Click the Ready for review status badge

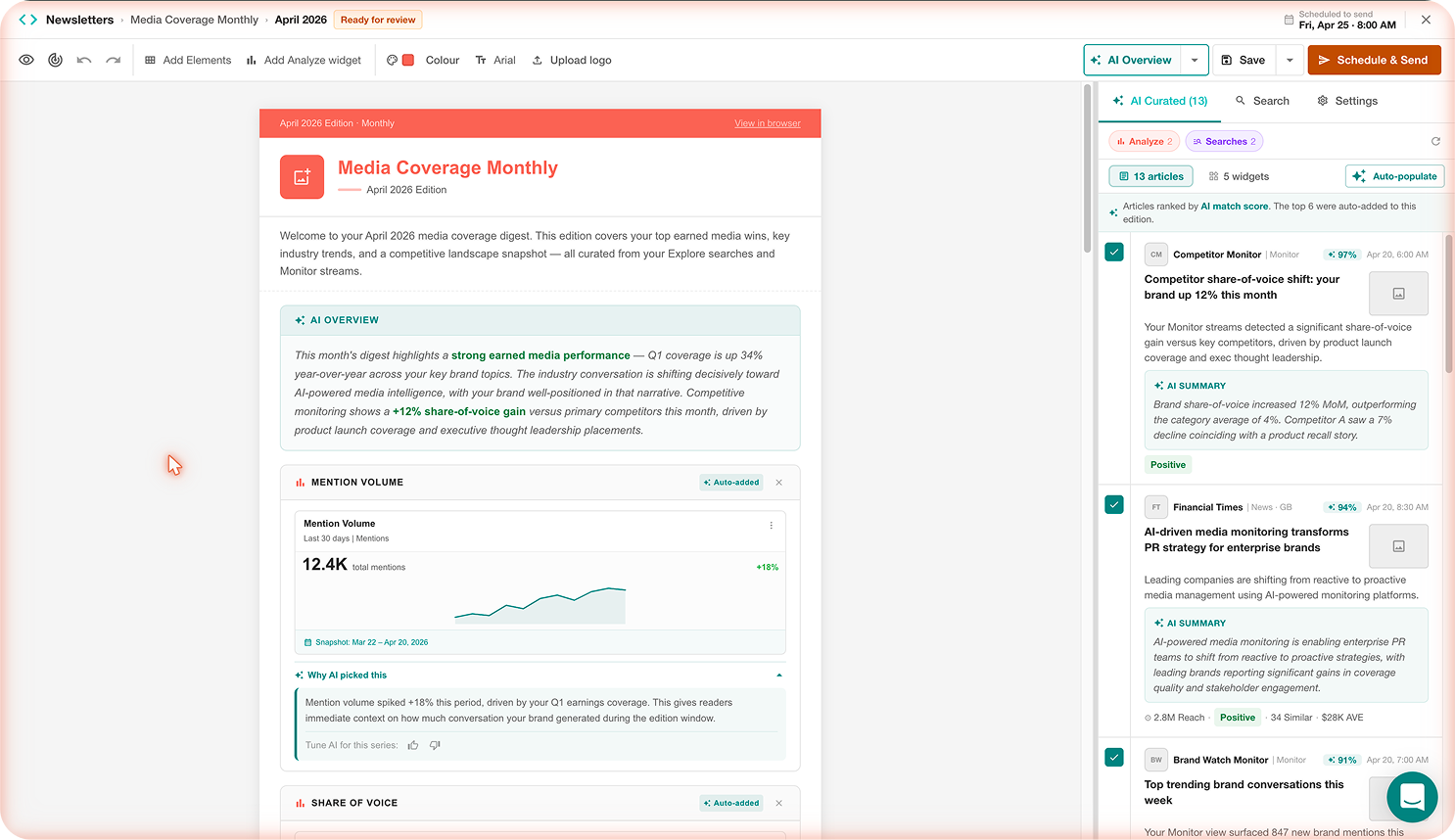point(378,20)
